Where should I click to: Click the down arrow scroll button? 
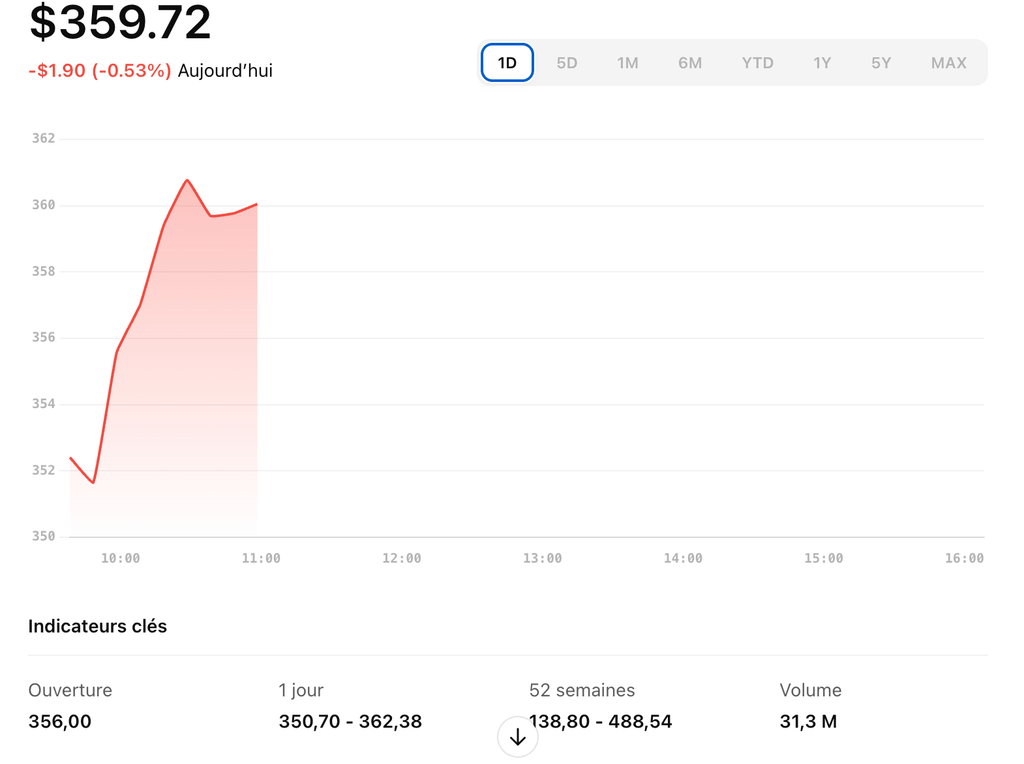tap(518, 738)
